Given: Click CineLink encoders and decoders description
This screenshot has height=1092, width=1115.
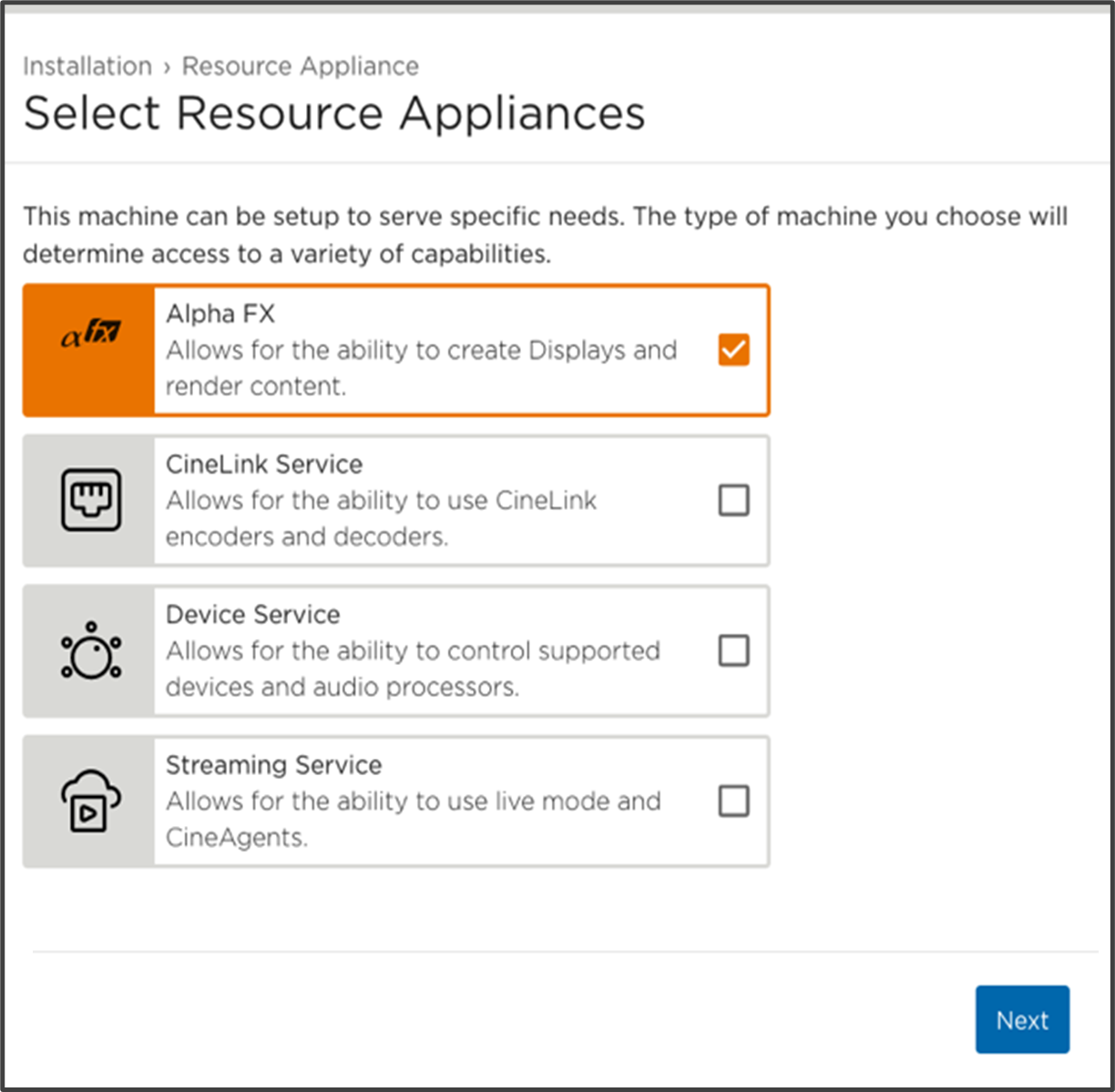Looking at the screenshot, I should pos(381,518).
